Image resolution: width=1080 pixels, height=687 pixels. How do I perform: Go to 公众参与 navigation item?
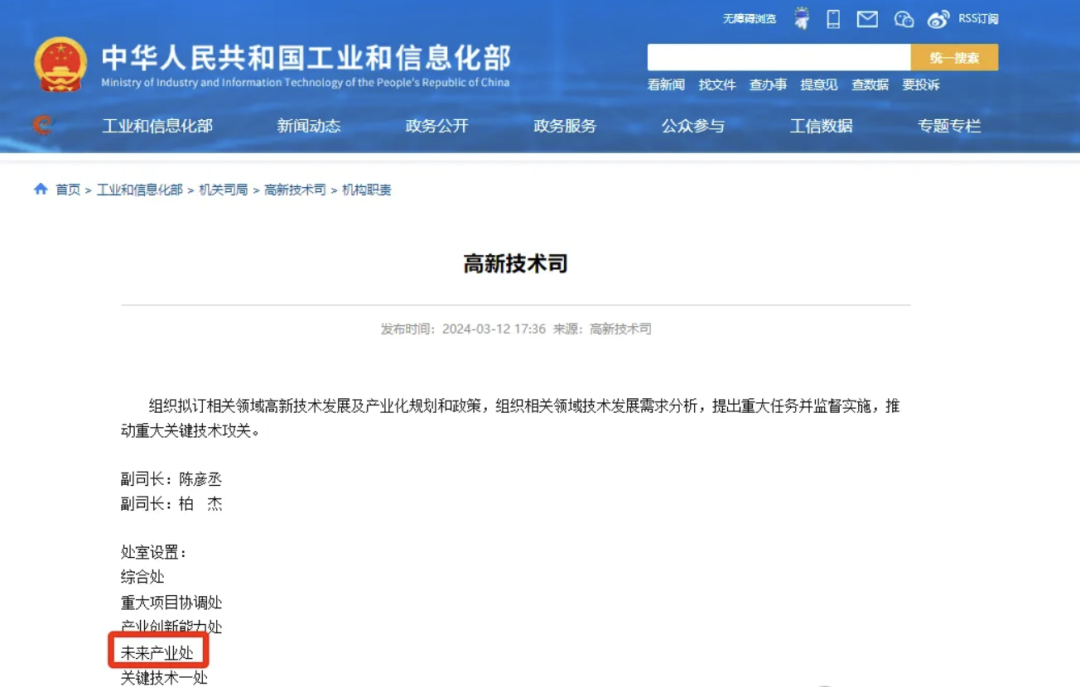click(693, 126)
